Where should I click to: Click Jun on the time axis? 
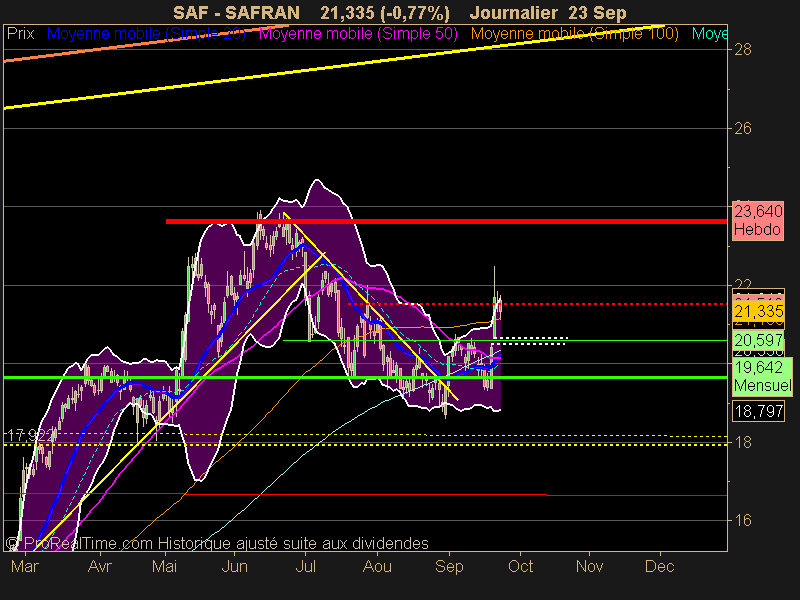click(235, 566)
